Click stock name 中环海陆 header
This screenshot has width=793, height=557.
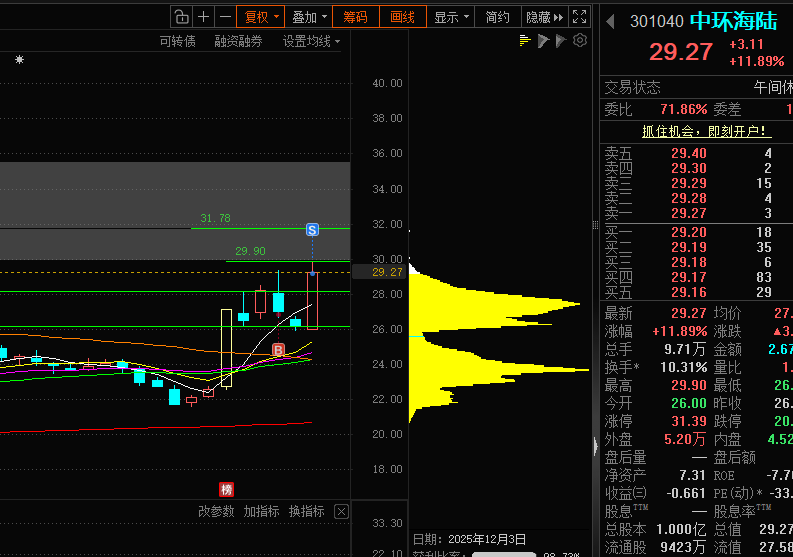coord(734,21)
